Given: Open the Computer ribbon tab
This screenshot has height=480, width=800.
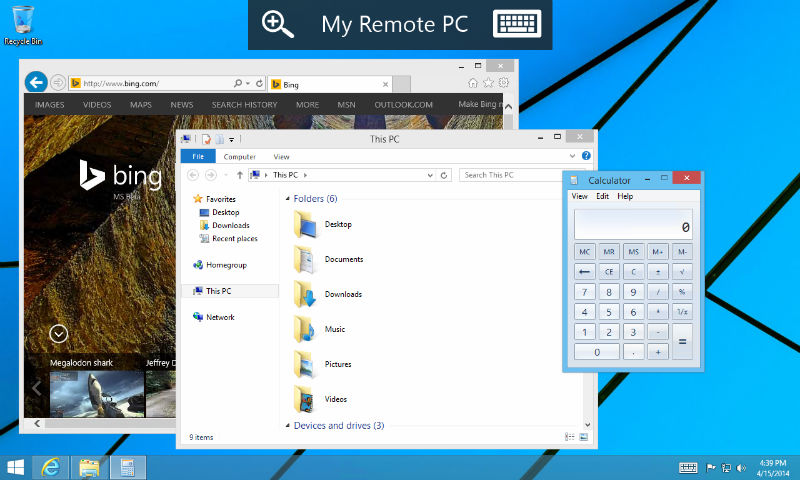Looking at the screenshot, I should click(239, 157).
